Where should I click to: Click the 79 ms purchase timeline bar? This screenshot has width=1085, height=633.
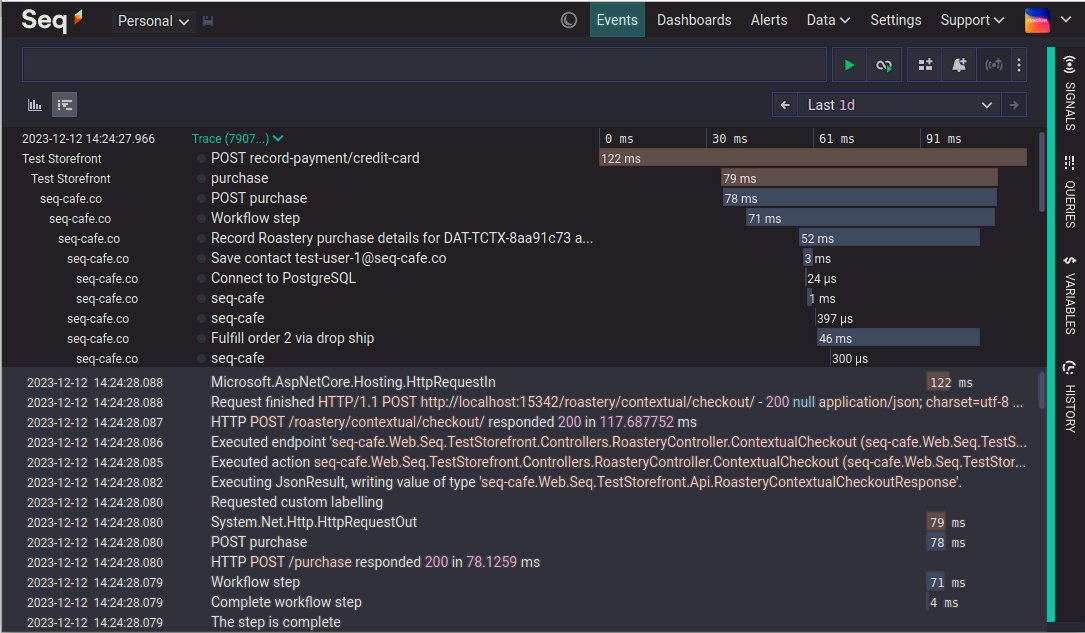point(859,178)
